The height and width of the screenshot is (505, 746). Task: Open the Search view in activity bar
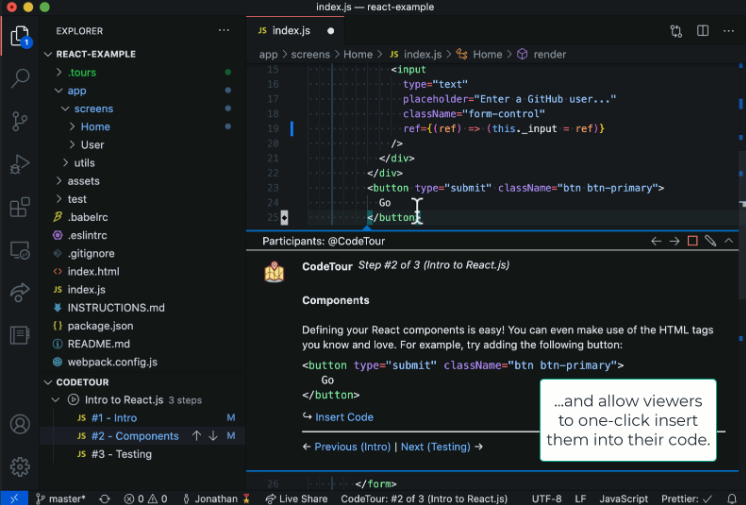click(x=20, y=79)
